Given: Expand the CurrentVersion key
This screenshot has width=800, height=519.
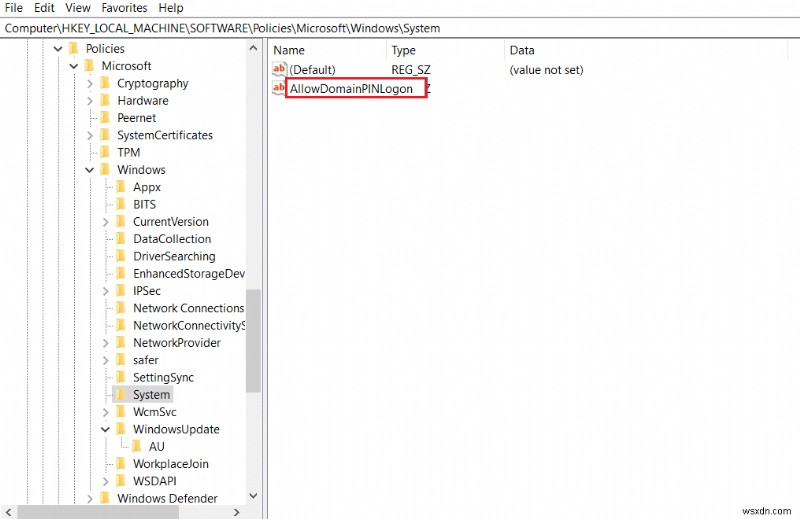Looking at the screenshot, I should pos(106,222).
